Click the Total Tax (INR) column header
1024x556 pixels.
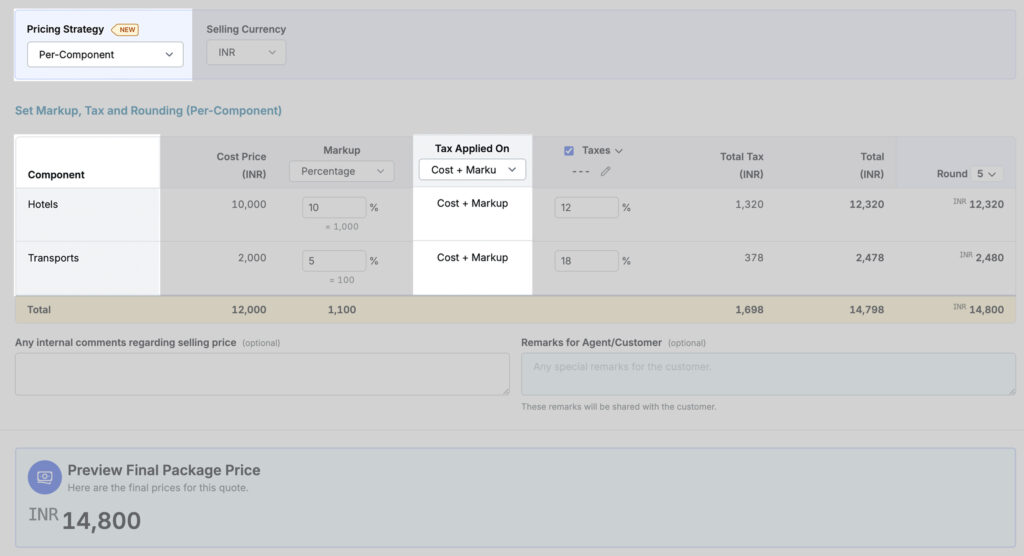click(x=742, y=165)
